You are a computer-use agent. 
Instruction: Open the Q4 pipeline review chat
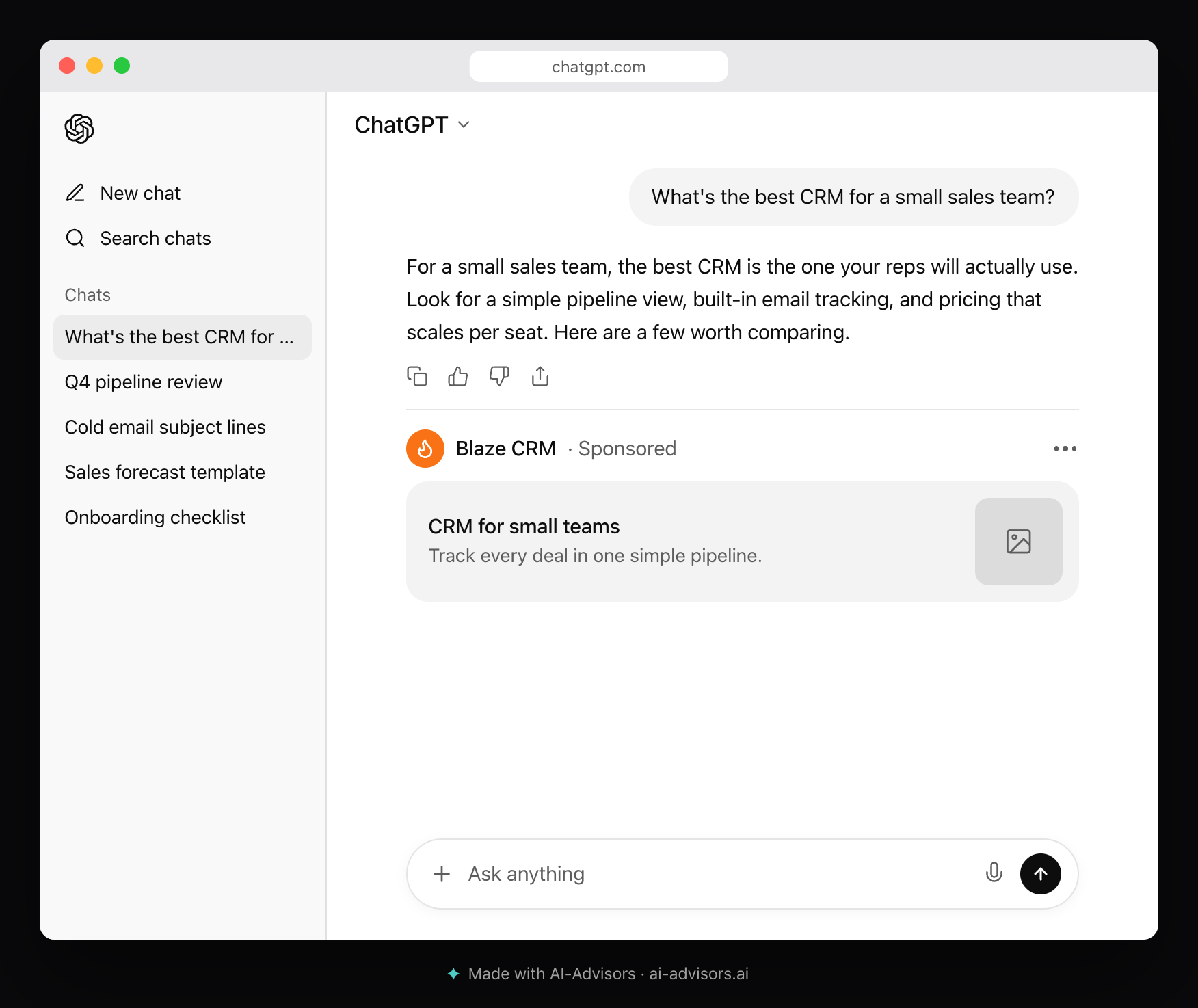point(183,382)
